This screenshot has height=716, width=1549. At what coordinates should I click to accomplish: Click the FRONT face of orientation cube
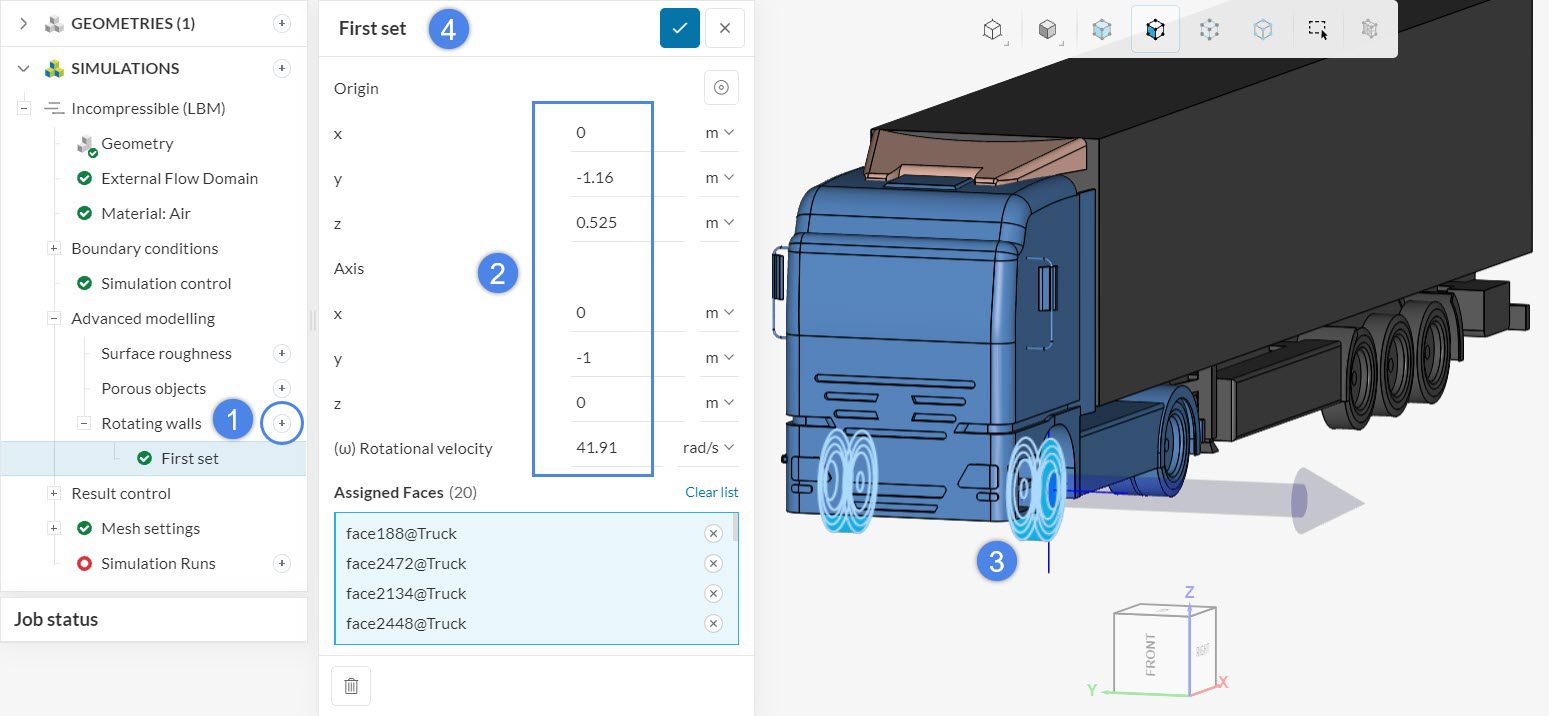pyautogui.click(x=1150, y=653)
